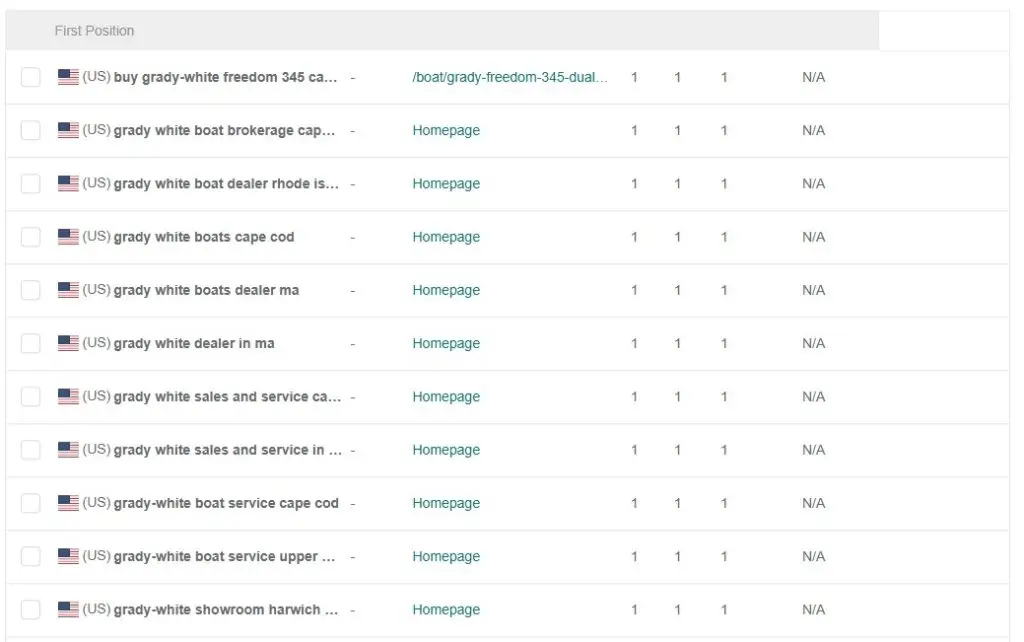
Task: Select checkbox for grady-white showroom harwich row
Action: [31, 609]
